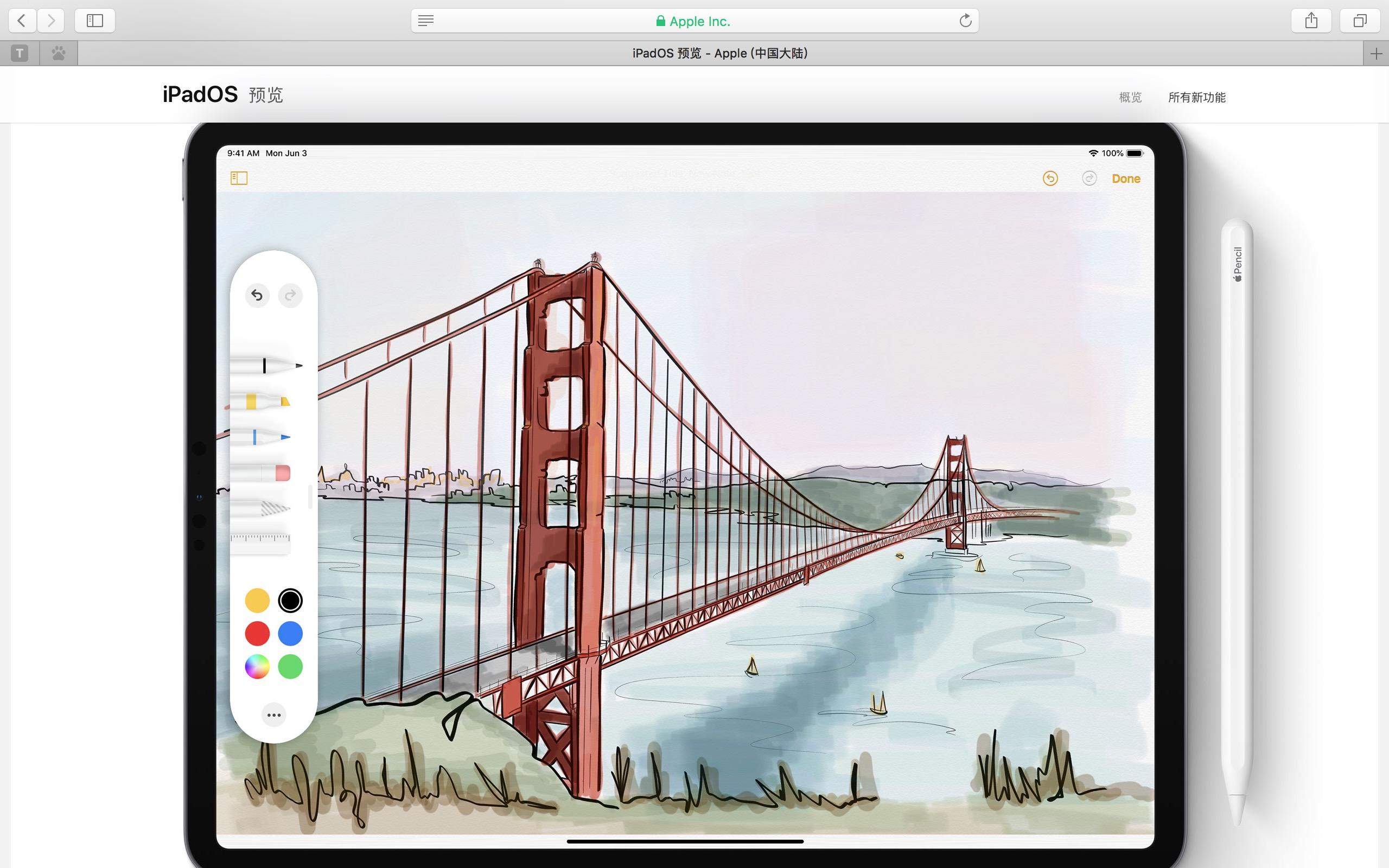Toggle the Notes sidebar panel icon
The width and height of the screenshot is (1389, 868).
(x=239, y=178)
